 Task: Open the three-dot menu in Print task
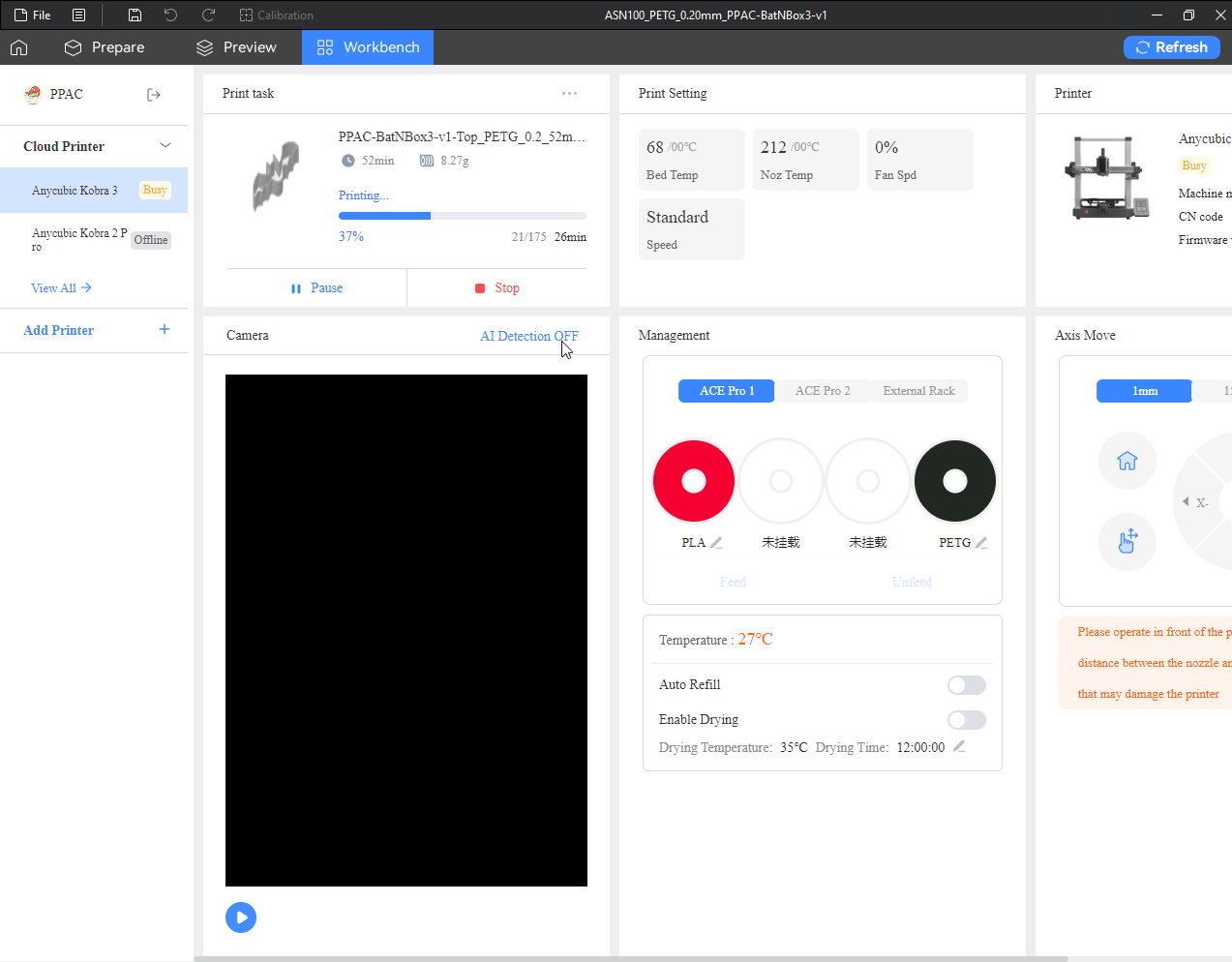[569, 93]
